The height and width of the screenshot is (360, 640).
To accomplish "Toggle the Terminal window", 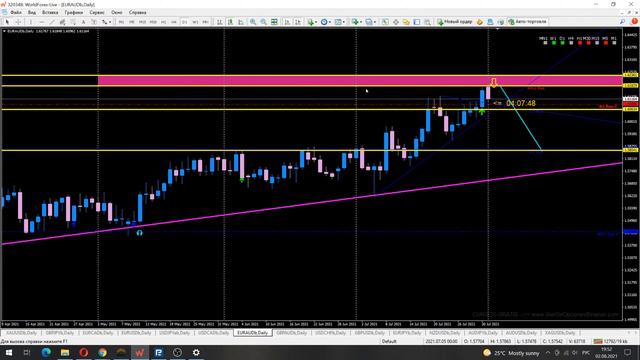I will click(417, 22).
